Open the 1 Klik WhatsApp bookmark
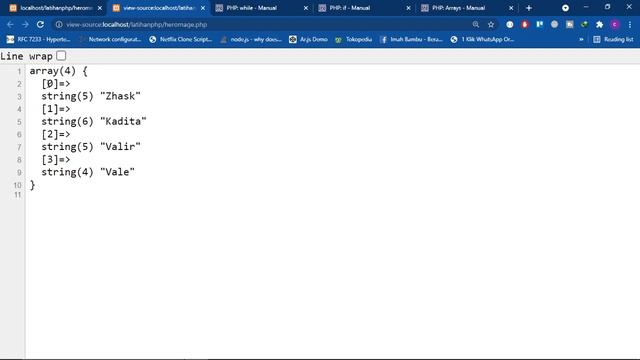Image resolution: width=640 pixels, height=360 pixels. (x=482, y=39)
